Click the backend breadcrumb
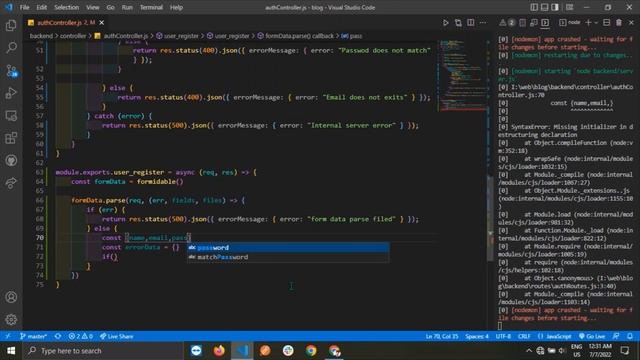Screen dimensions: 640x360 41,36
